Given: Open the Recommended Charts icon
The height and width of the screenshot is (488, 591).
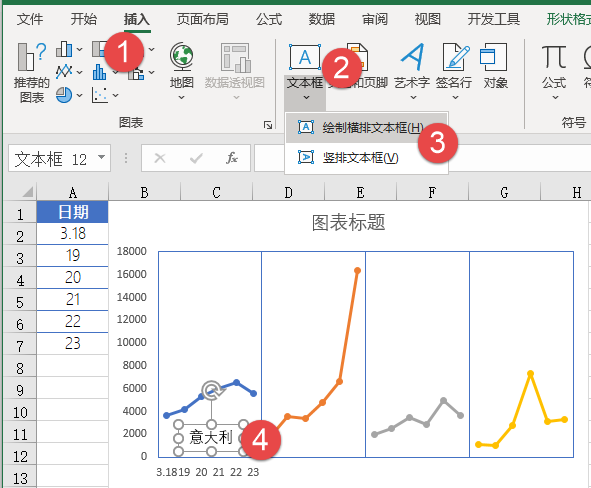Looking at the screenshot, I should pos(32,57).
